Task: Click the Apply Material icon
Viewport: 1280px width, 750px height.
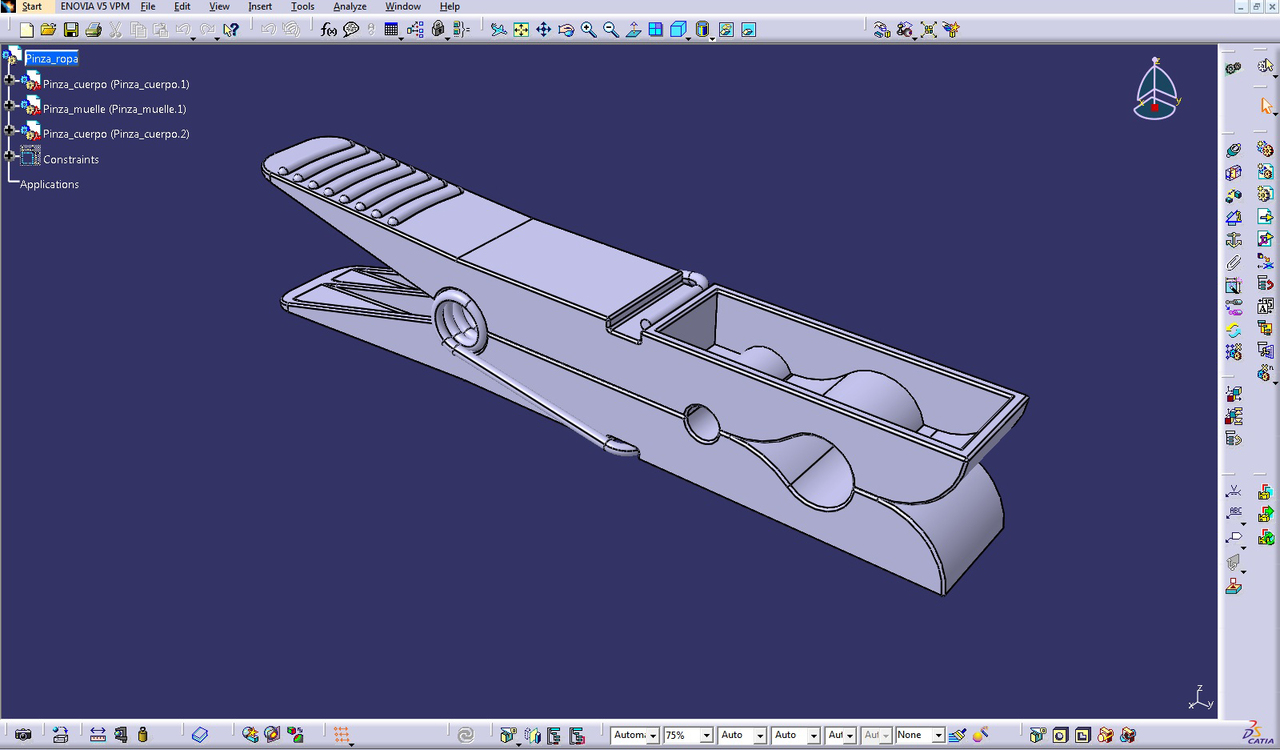Action: (199, 735)
